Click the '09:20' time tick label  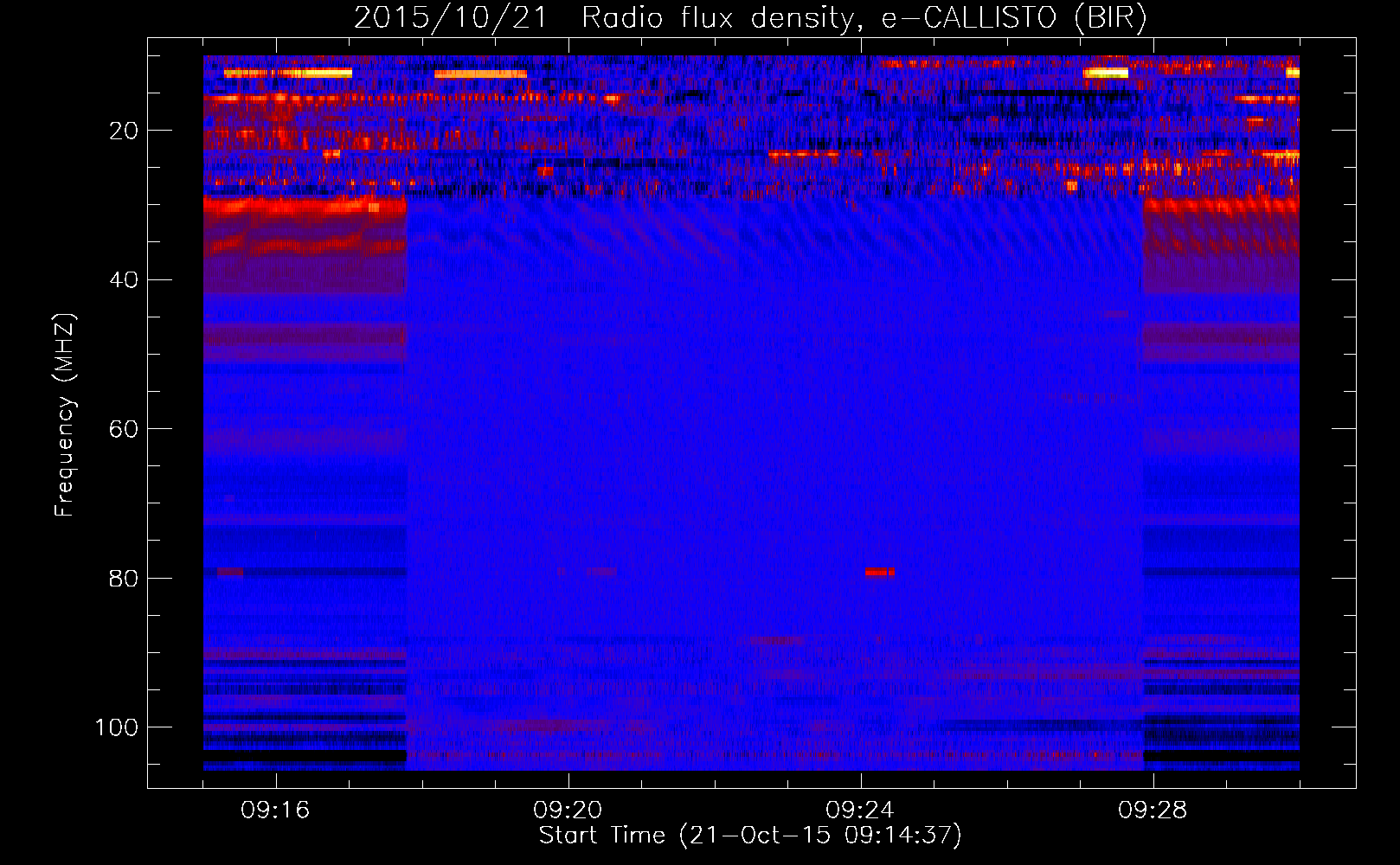(568, 811)
